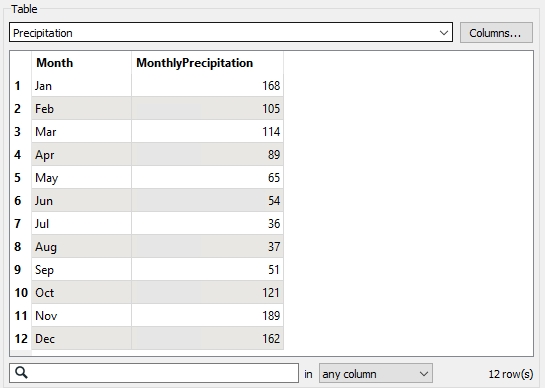Click the MonthlyPrecipitation column header

(x=208, y=63)
